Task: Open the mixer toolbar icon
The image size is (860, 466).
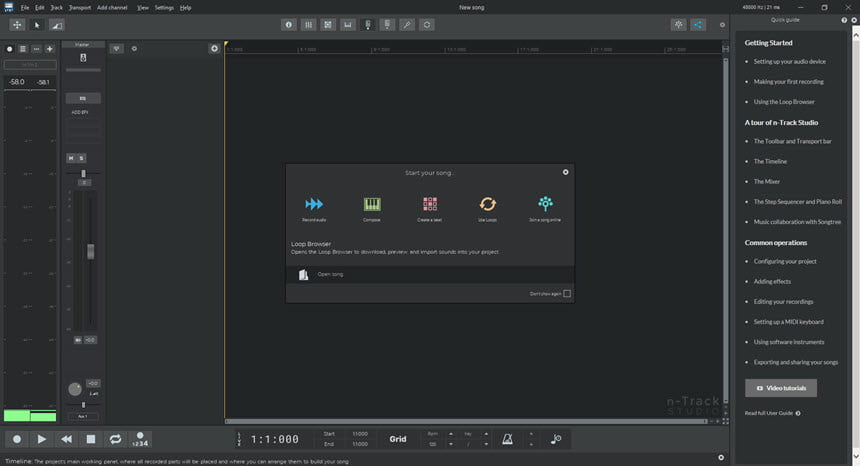Action: point(308,25)
